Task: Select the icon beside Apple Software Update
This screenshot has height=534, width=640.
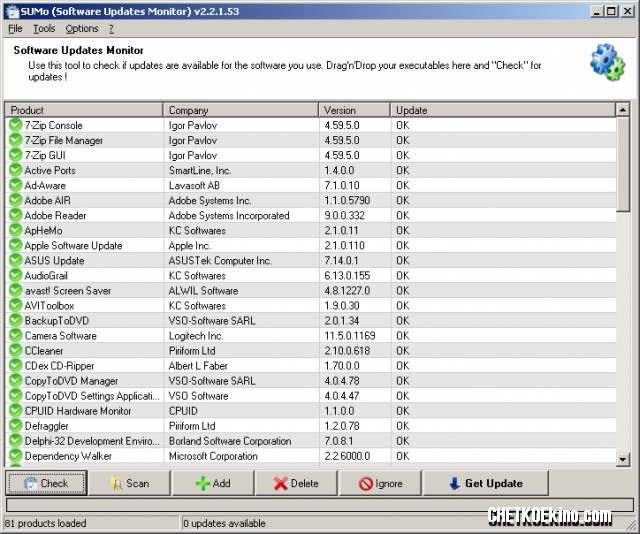Action: (16, 245)
